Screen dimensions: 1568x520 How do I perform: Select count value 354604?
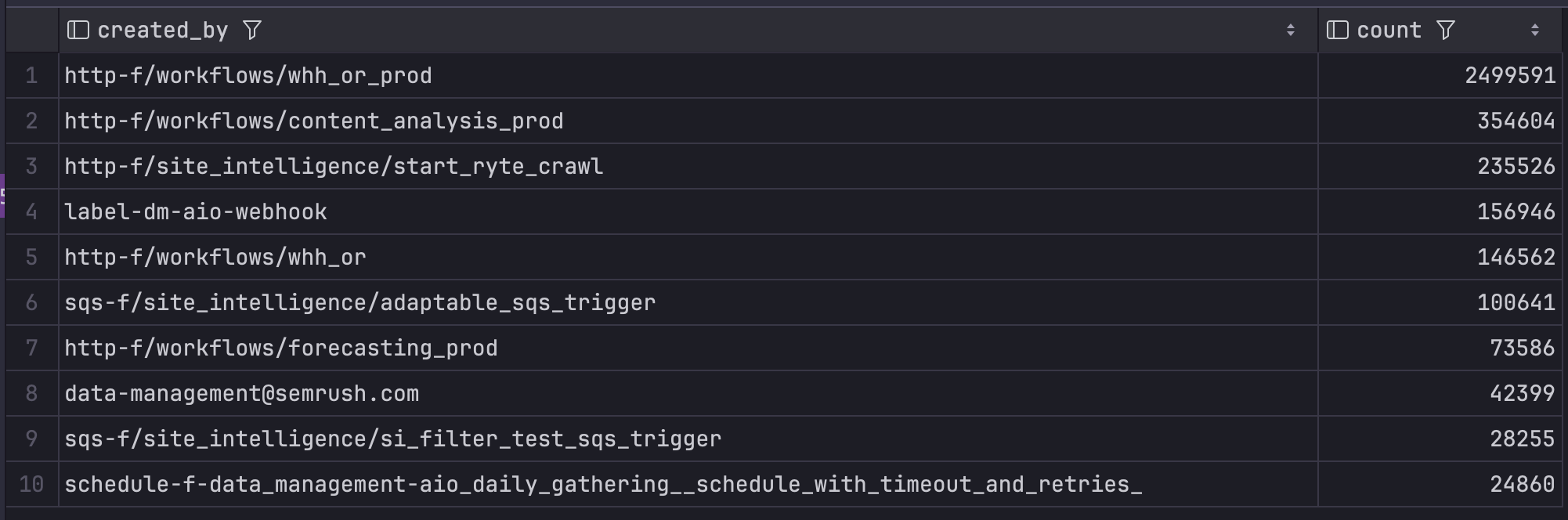[1516, 121]
